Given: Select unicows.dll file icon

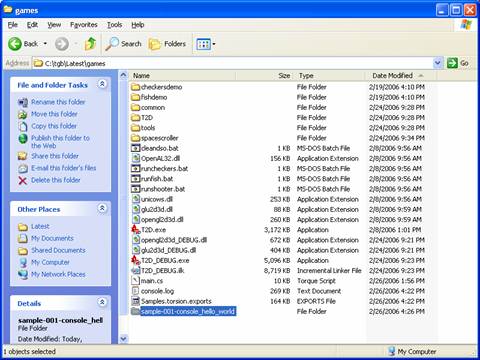Looking at the screenshot, I should pos(135,199).
